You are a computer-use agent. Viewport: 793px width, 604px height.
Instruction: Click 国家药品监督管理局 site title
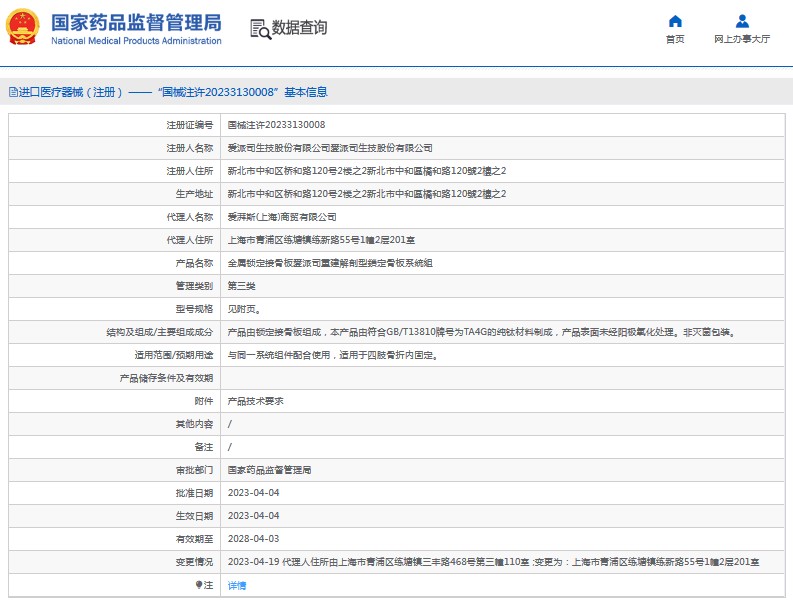click(x=136, y=23)
